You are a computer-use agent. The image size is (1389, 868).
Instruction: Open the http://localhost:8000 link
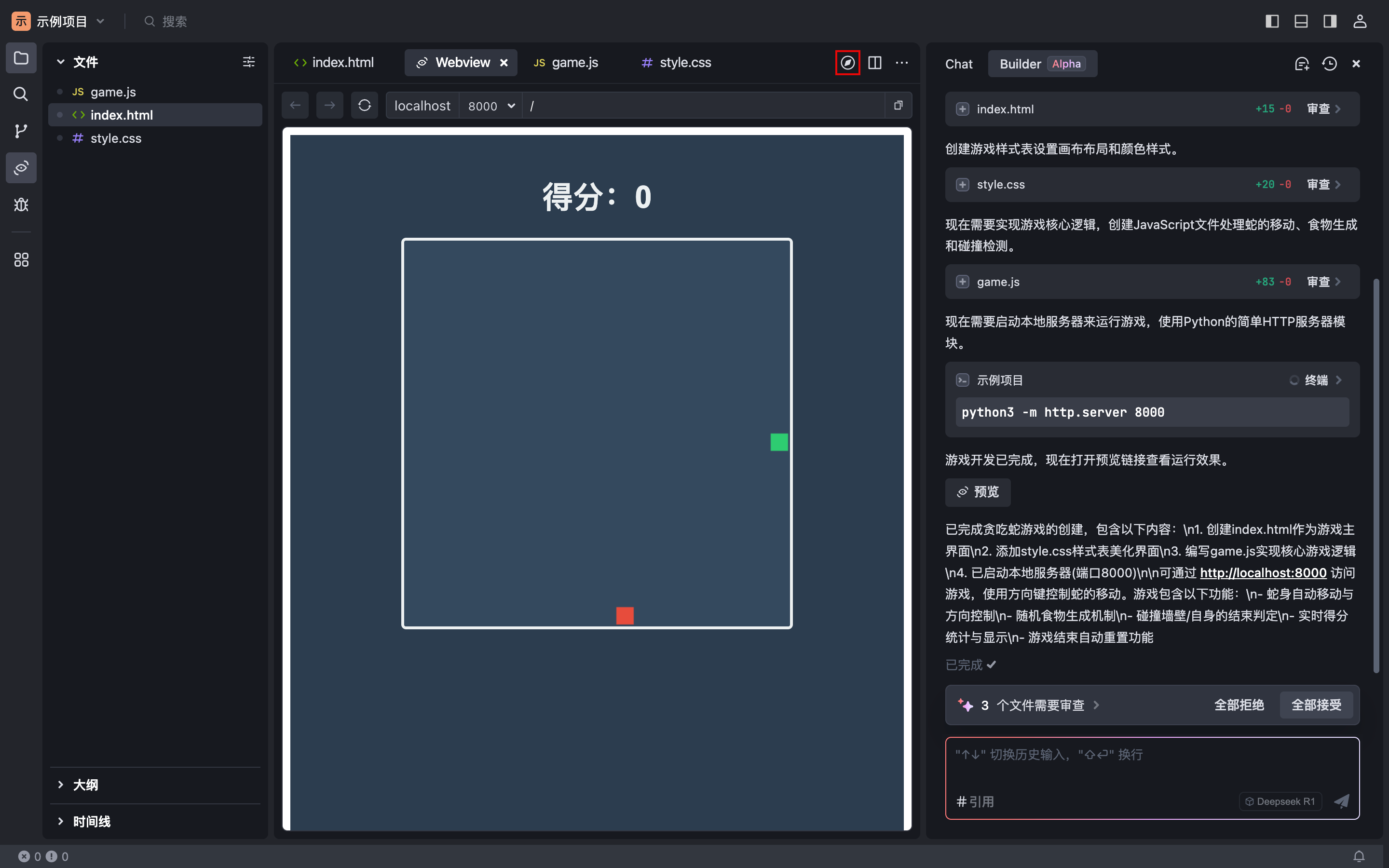coord(1263,573)
